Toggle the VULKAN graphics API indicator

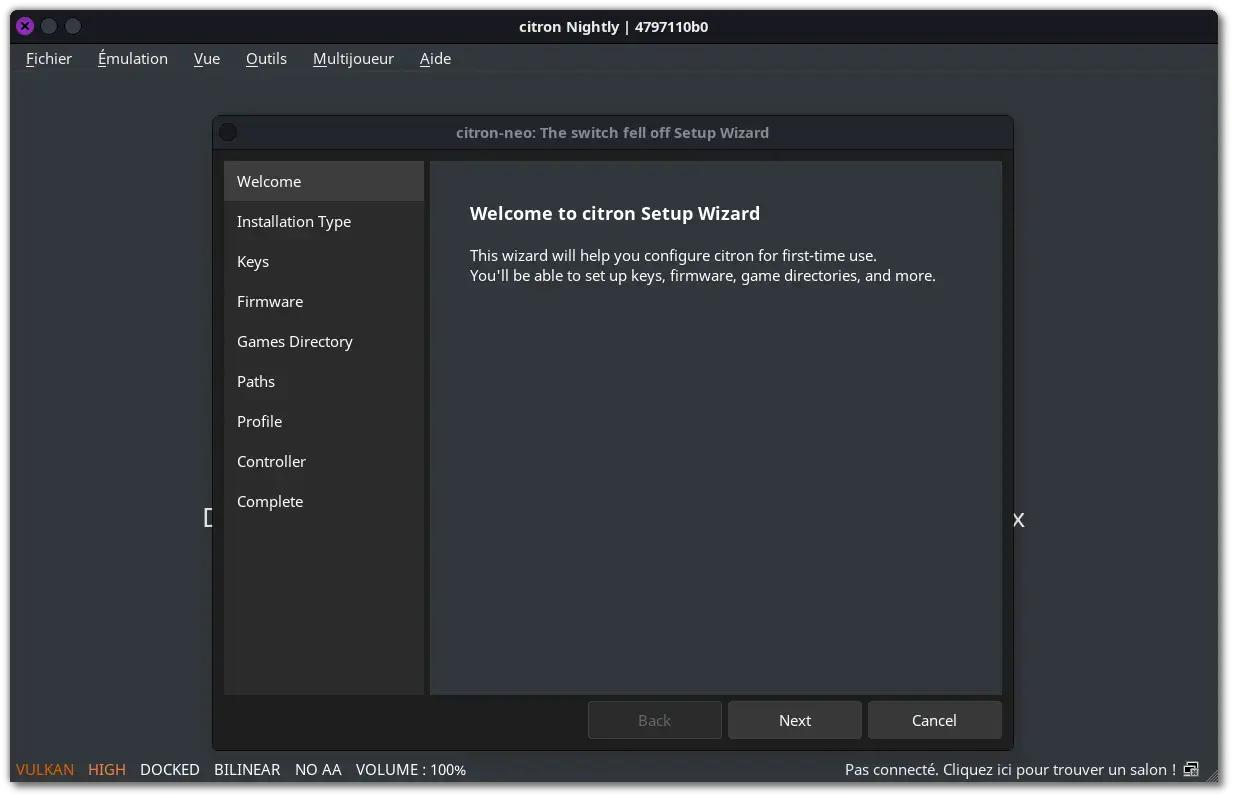[45, 769]
